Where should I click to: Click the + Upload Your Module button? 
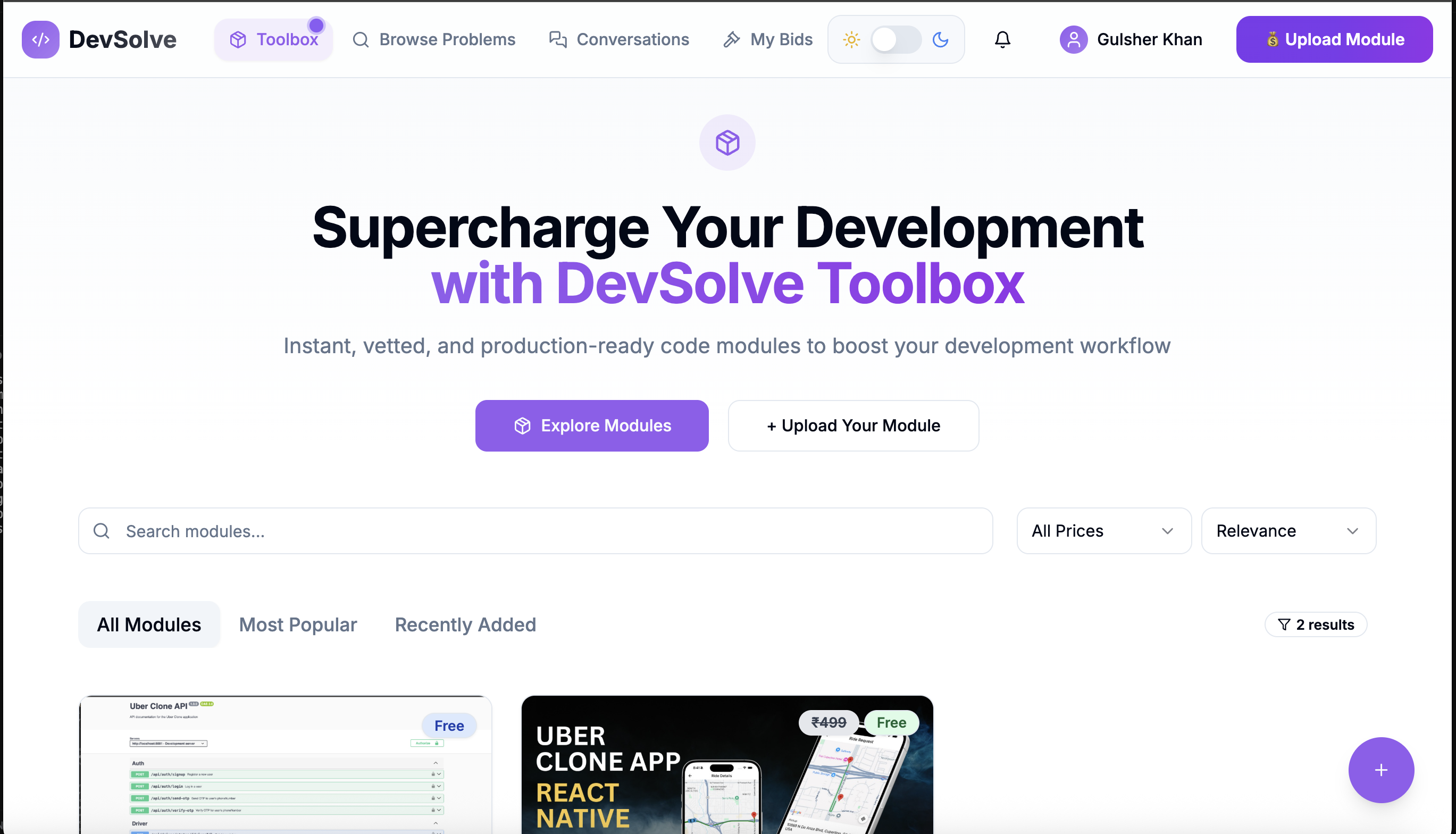click(x=853, y=426)
